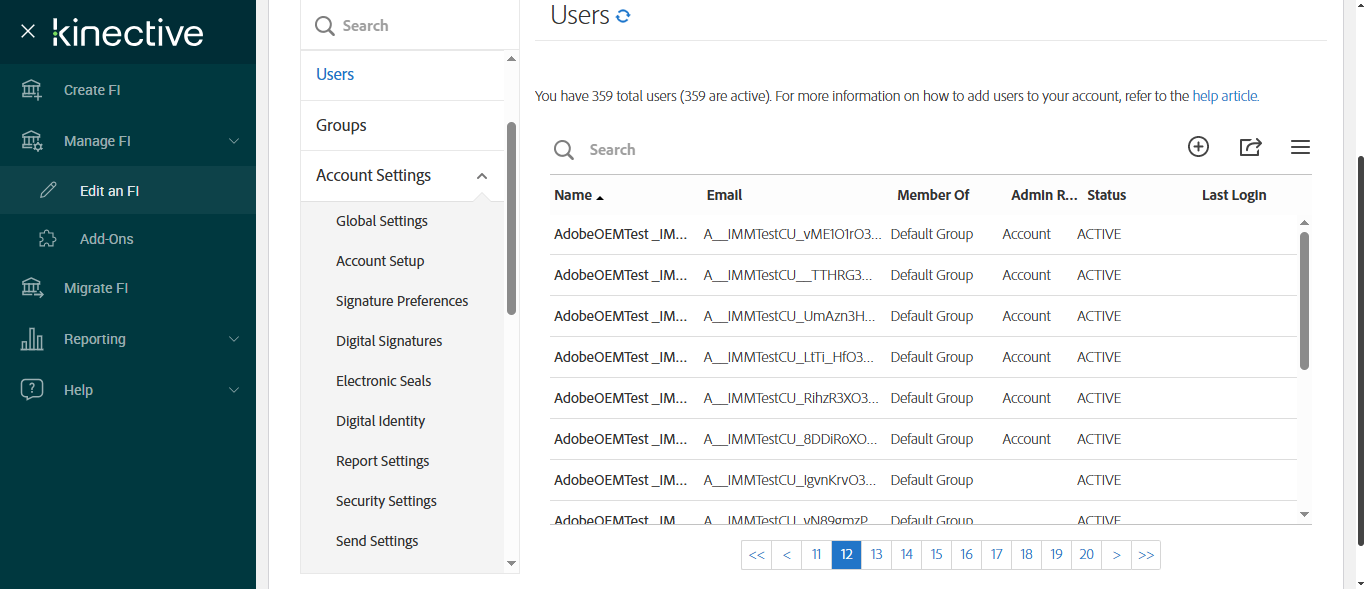Expand the Manage FI chevron

[234, 141]
